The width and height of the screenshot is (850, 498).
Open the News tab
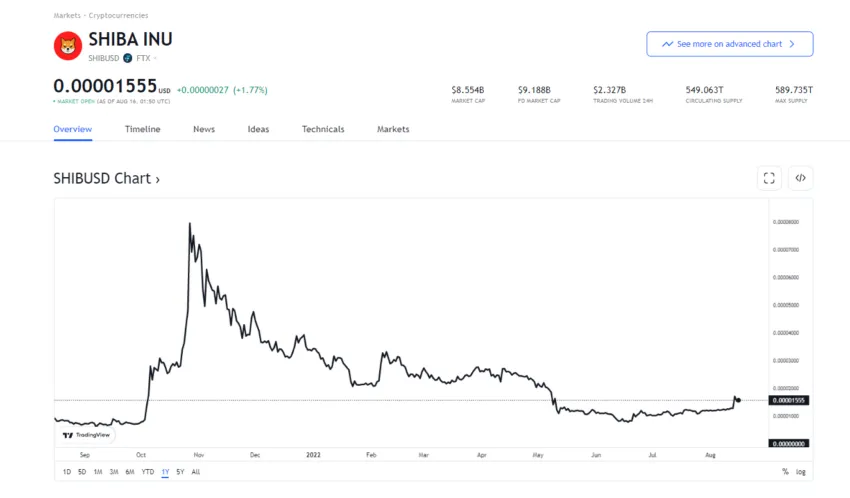(204, 129)
